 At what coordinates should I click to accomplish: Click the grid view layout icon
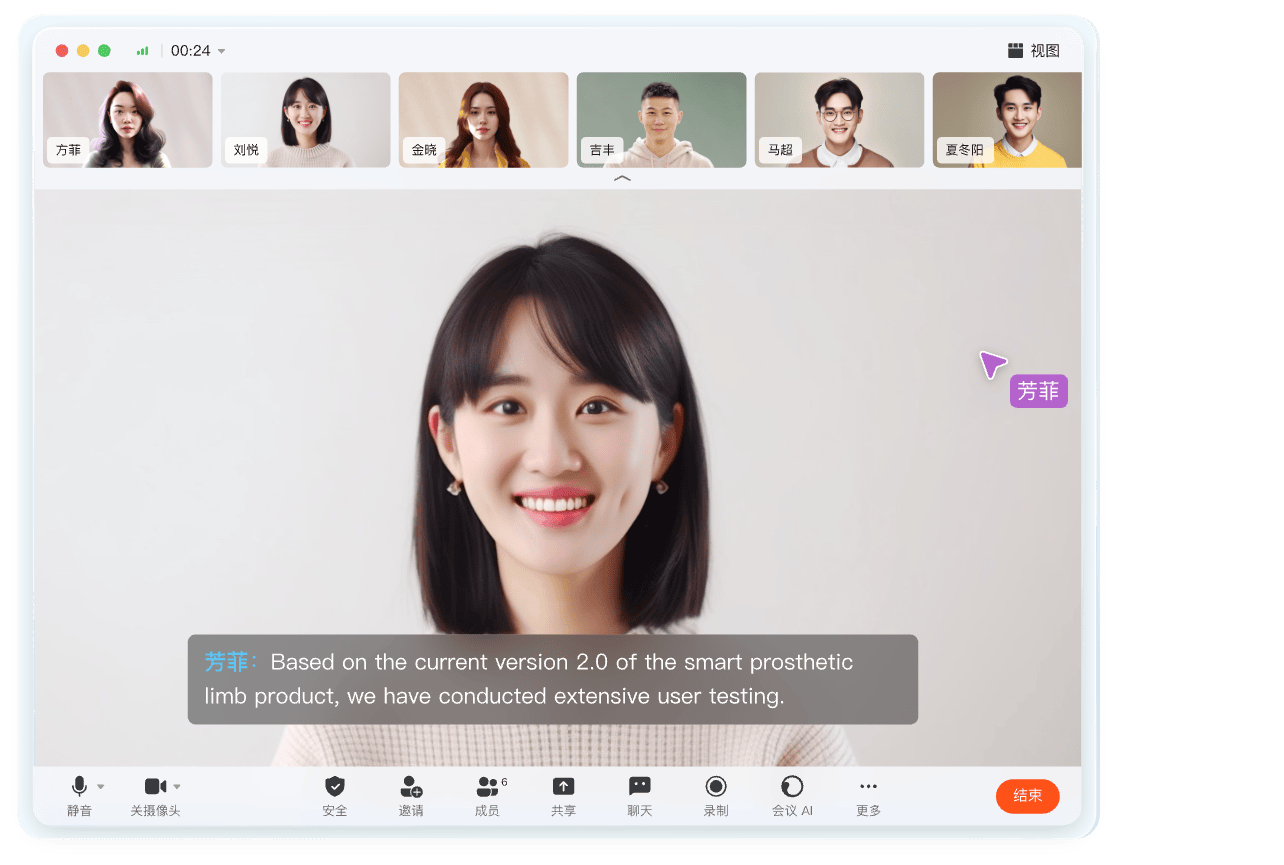[x=1015, y=51]
